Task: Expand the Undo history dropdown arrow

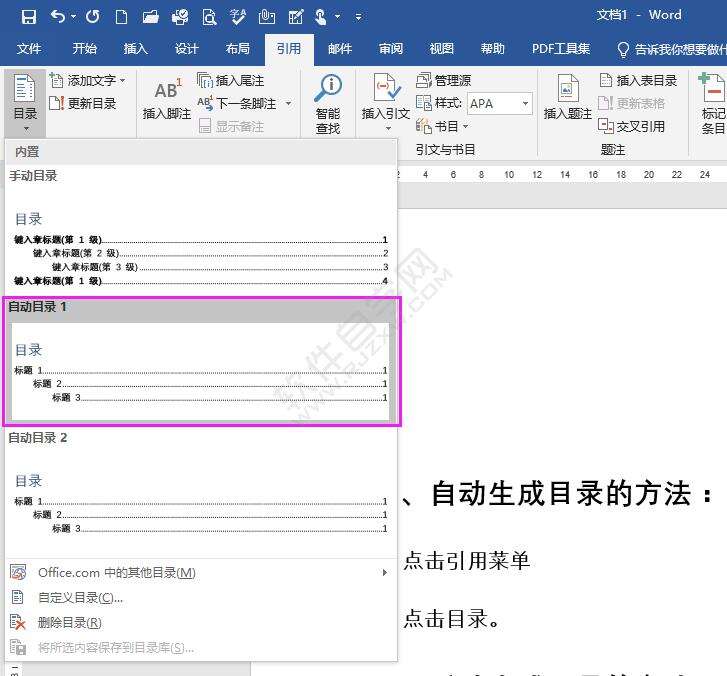Action: [73, 17]
